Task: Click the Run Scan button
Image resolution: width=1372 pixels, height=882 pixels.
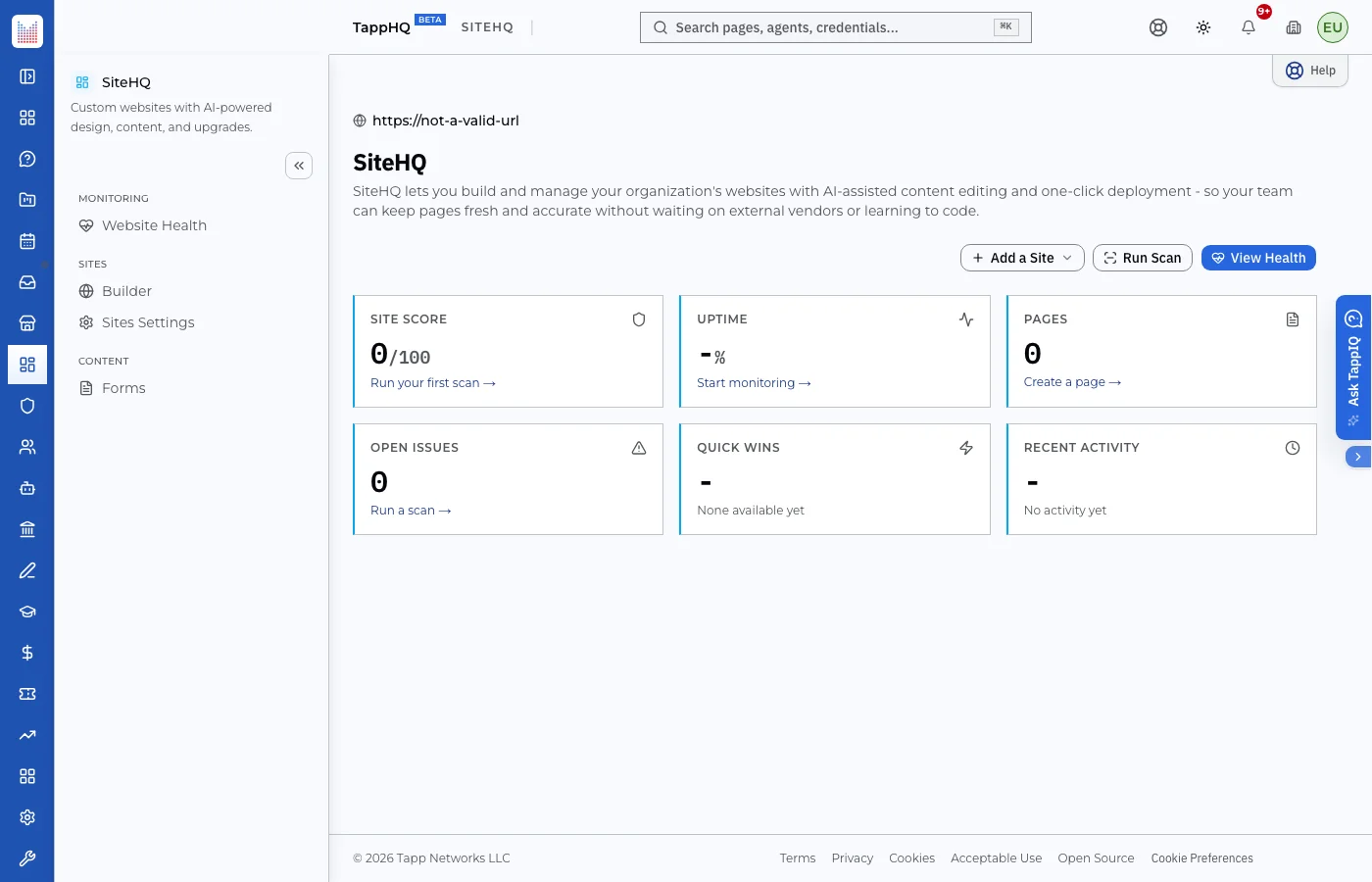Action: [1143, 258]
